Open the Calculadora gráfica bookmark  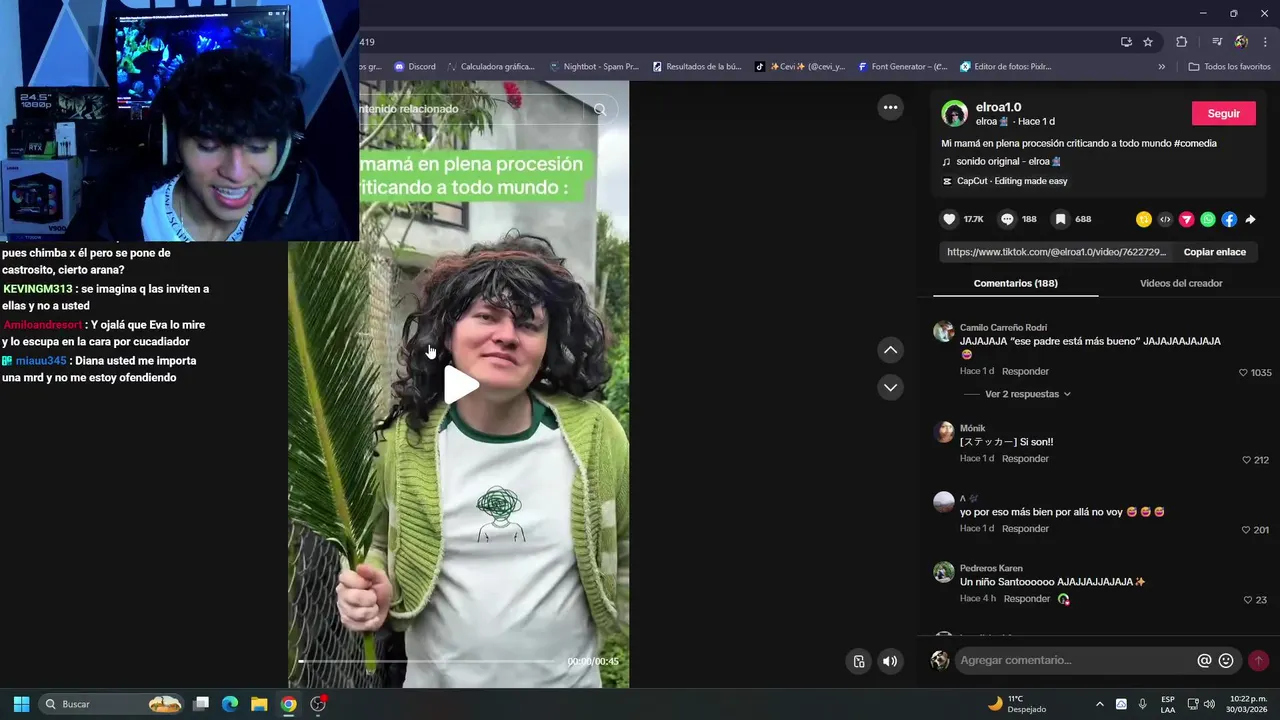(491, 66)
